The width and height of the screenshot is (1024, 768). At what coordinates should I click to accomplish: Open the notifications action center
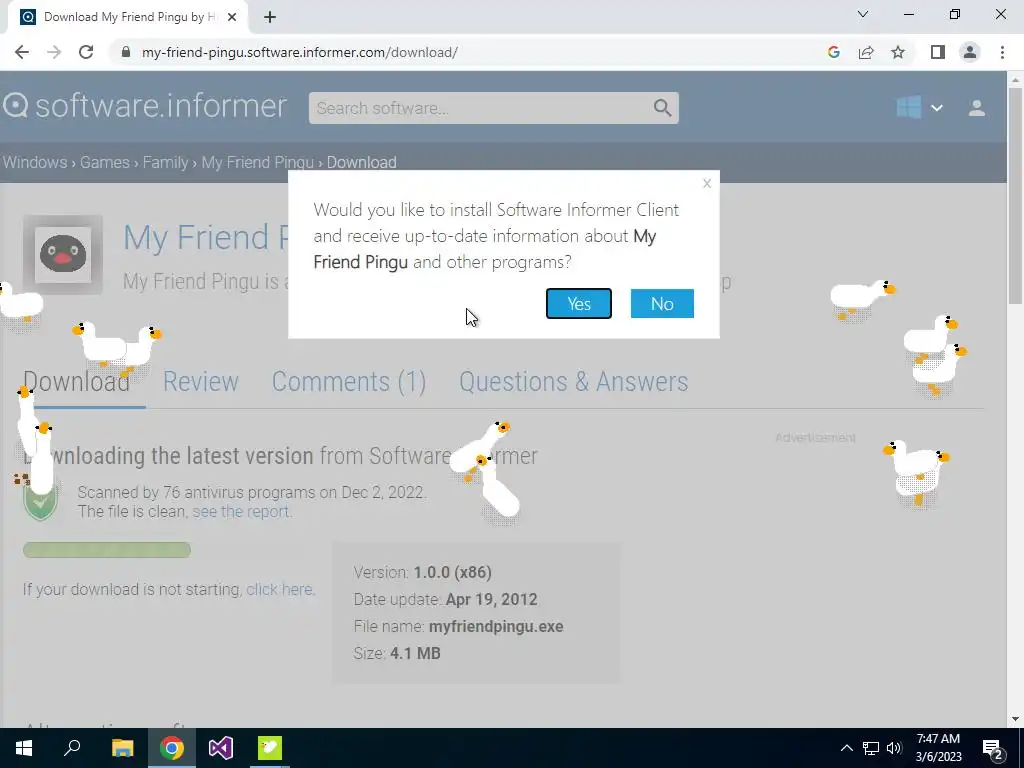993,748
